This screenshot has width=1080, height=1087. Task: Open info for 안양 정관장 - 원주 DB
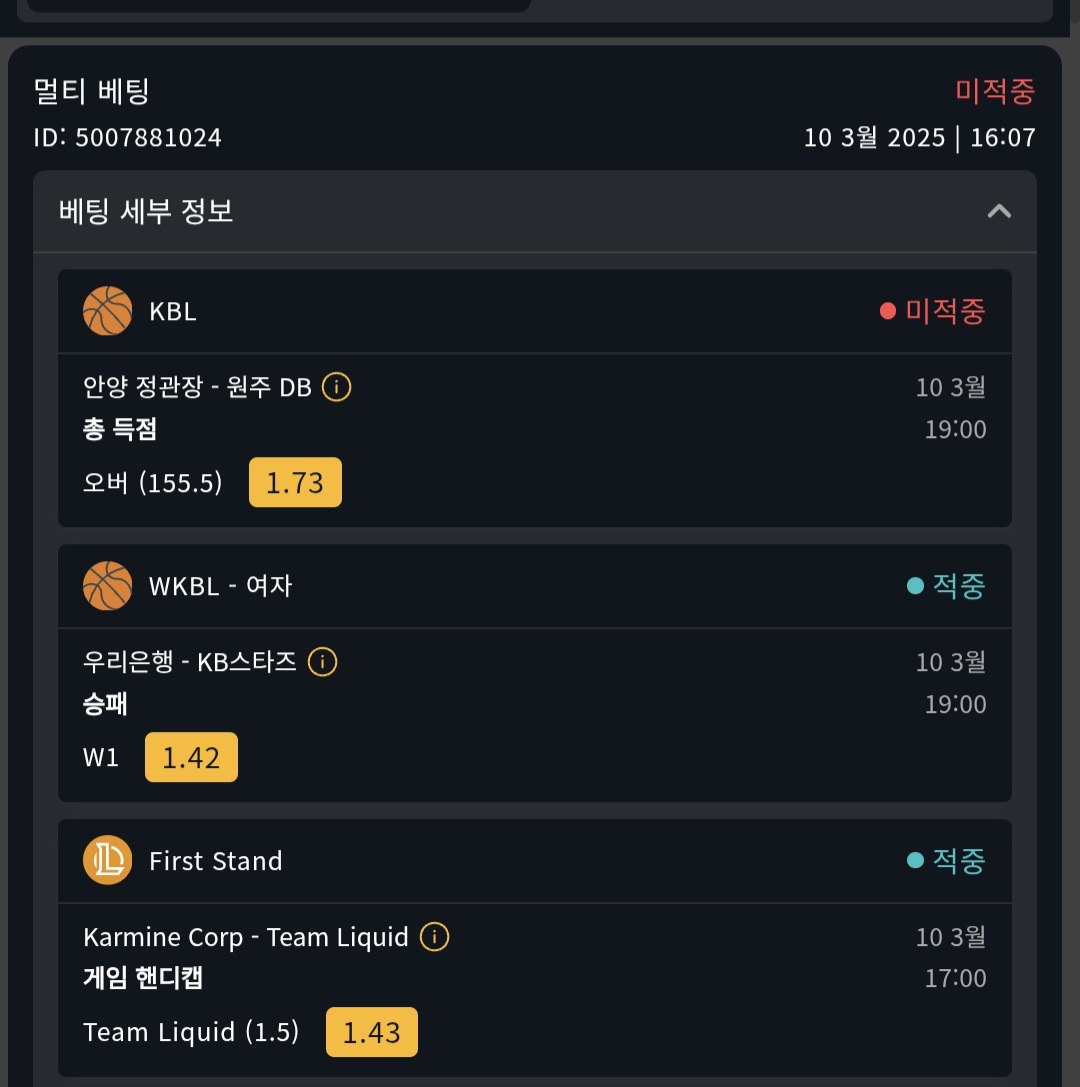(337, 387)
